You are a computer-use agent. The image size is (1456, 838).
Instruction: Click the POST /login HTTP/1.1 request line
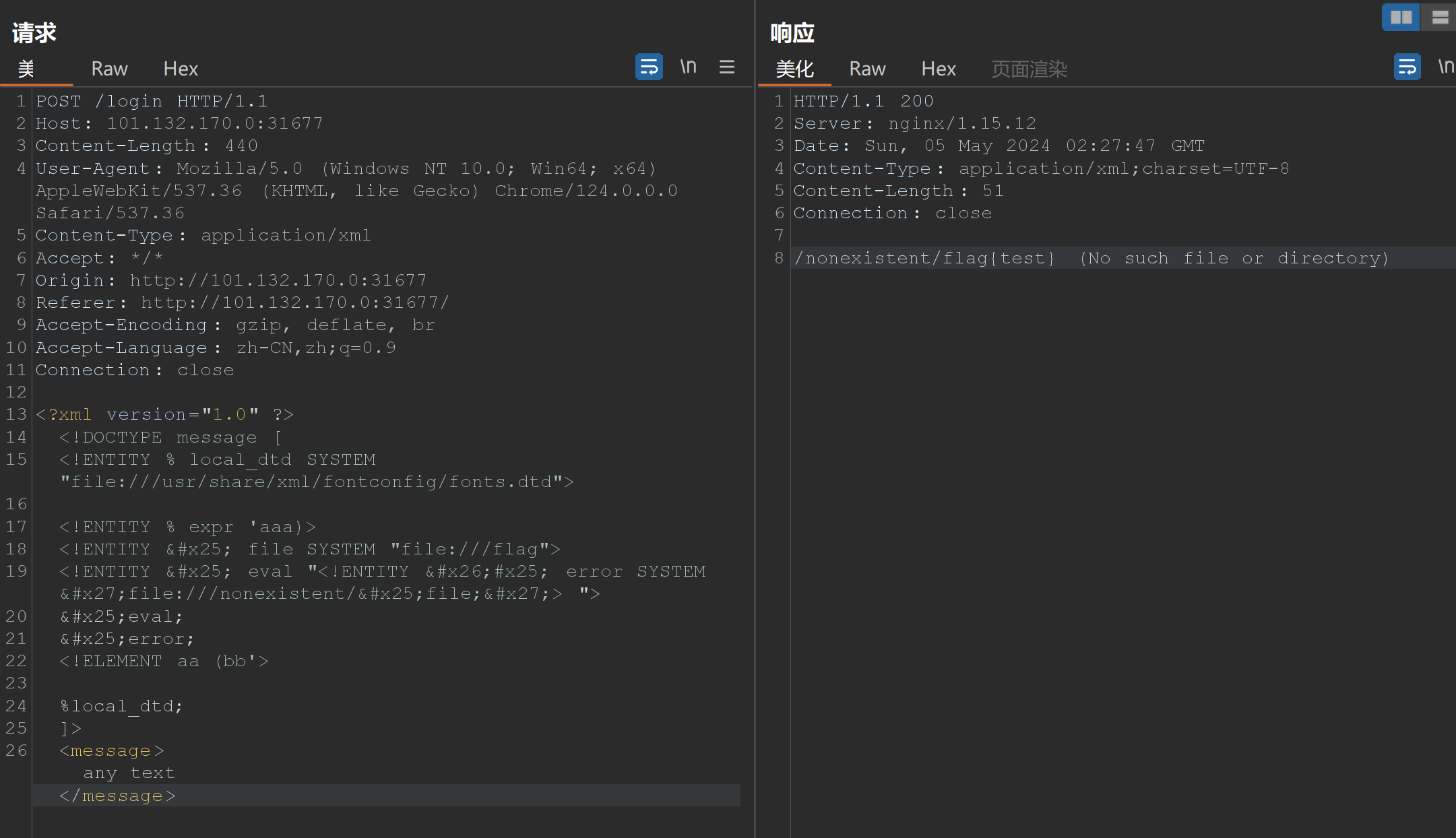click(x=152, y=101)
